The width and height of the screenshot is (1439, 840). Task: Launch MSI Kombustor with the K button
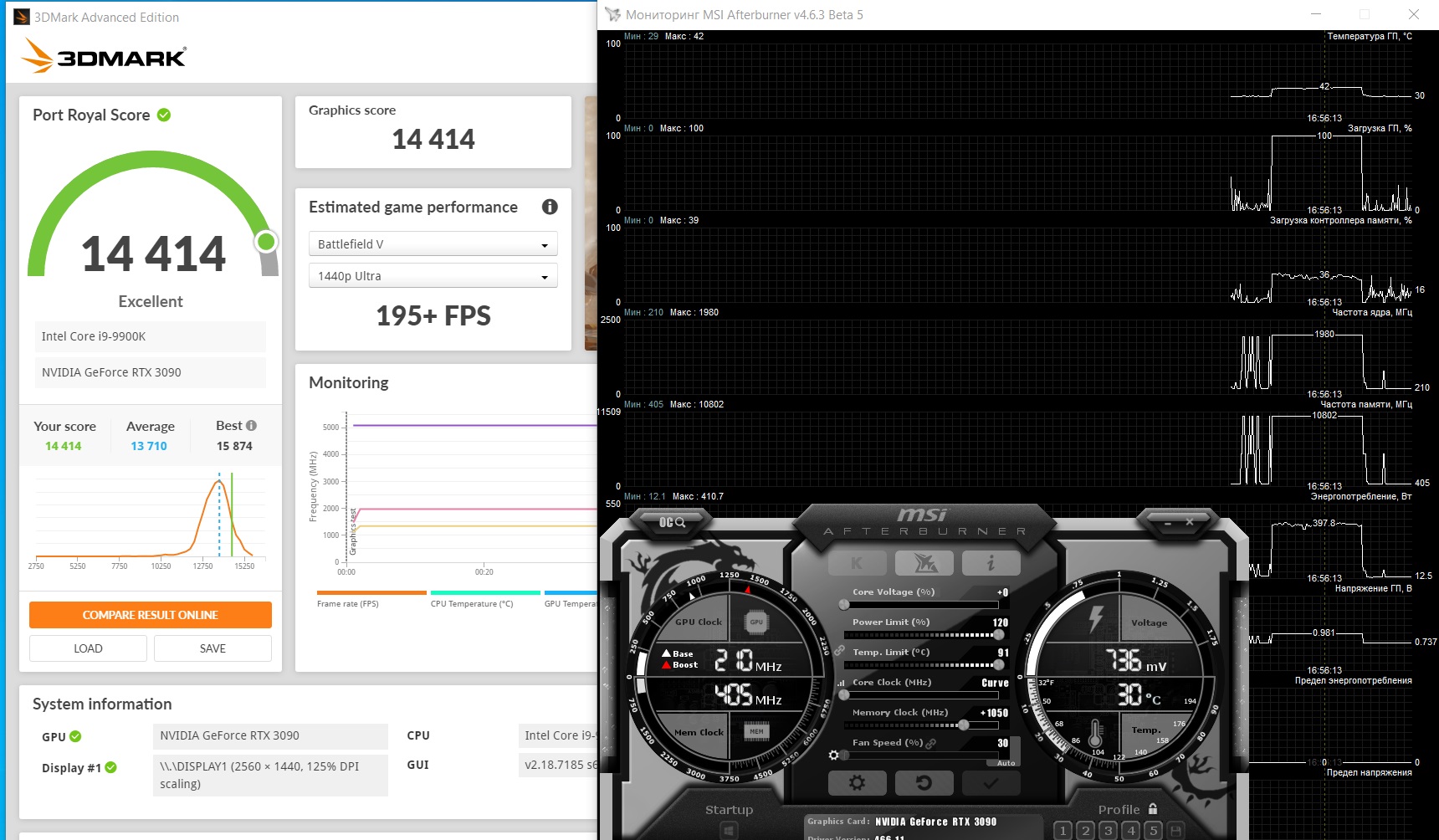pyautogui.click(x=857, y=563)
